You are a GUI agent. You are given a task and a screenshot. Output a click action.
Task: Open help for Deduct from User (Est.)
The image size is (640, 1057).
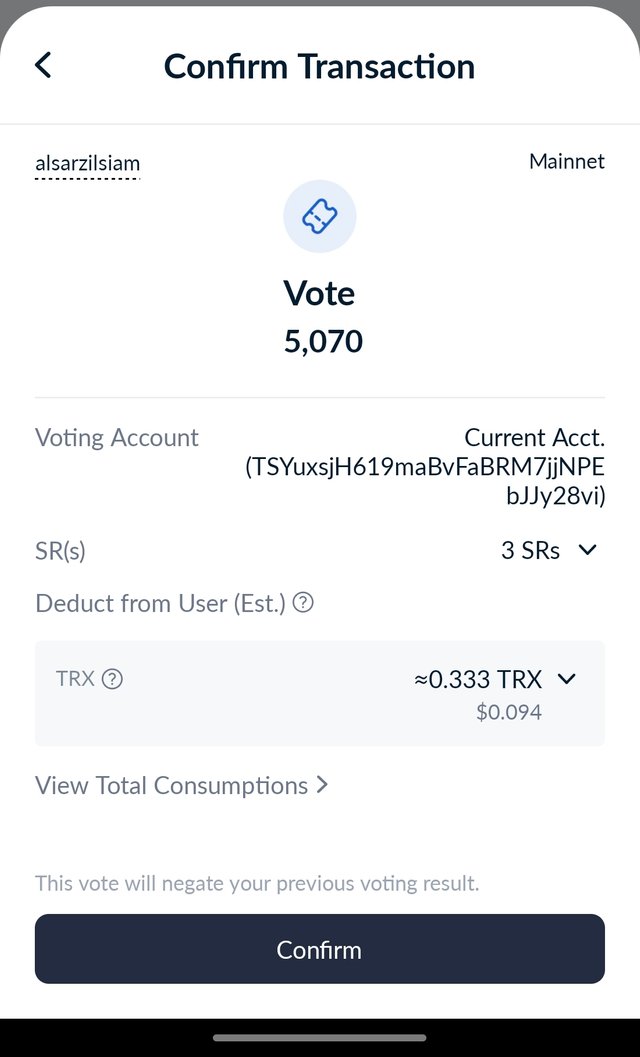point(304,602)
